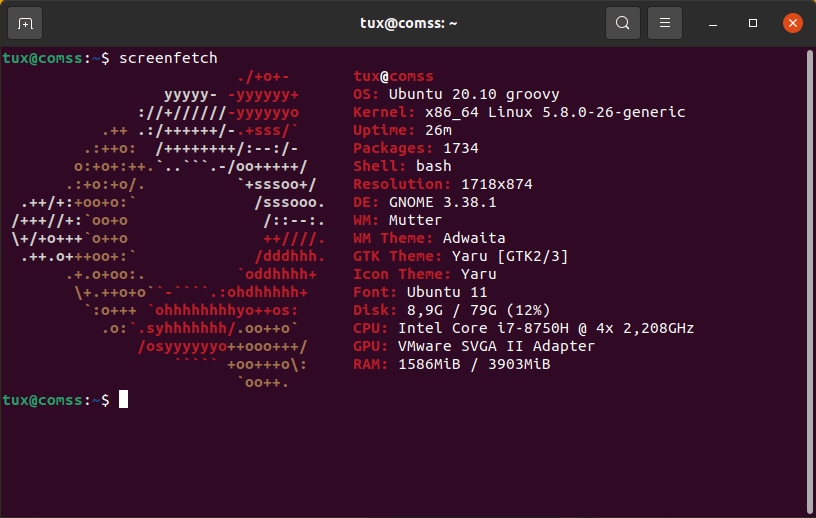Click the GPU value 'VMware SVGA II Adapter'
Image resolution: width=816 pixels, height=518 pixels.
coord(496,346)
